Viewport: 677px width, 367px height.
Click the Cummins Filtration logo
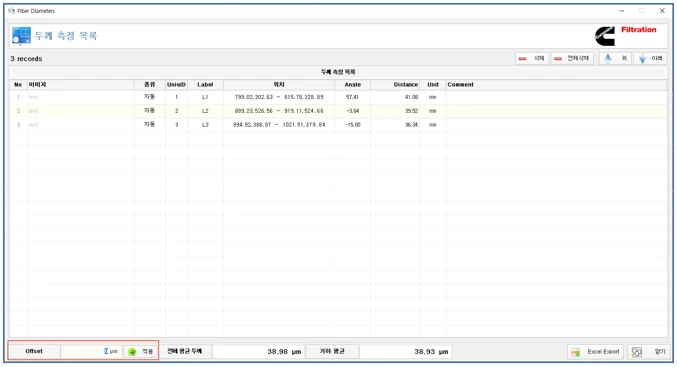626,35
